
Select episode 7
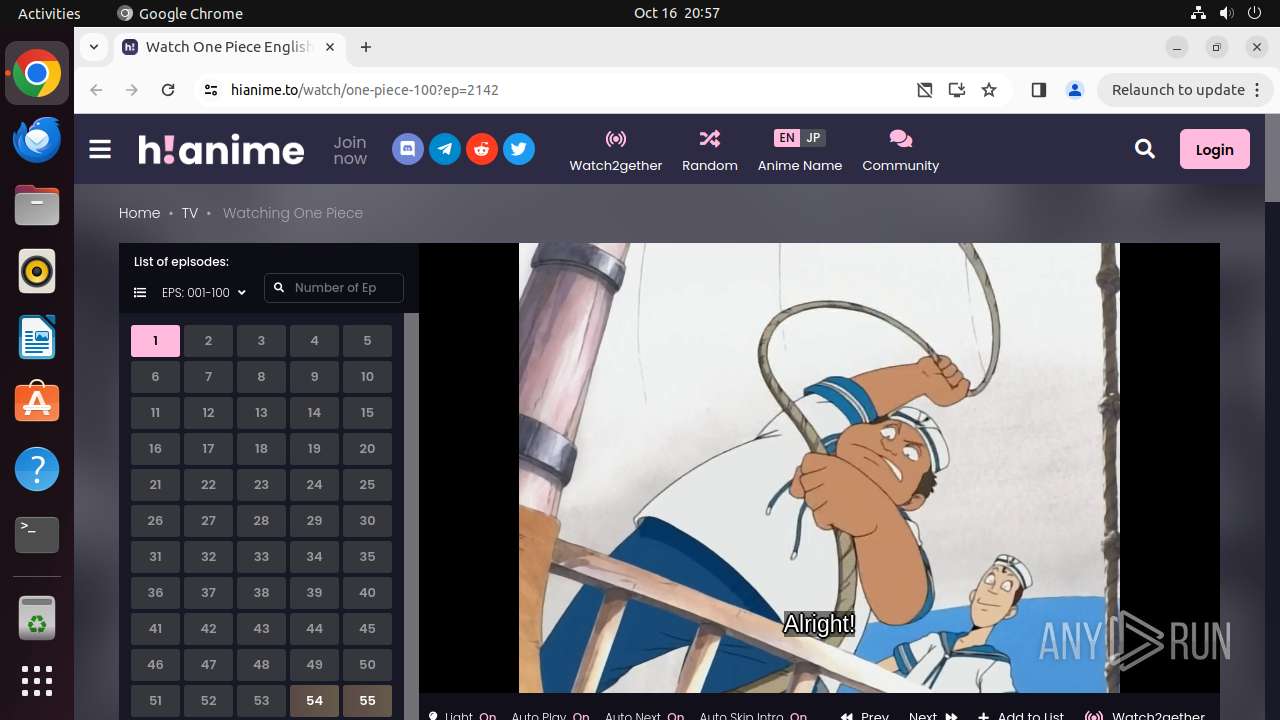click(208, 377)
